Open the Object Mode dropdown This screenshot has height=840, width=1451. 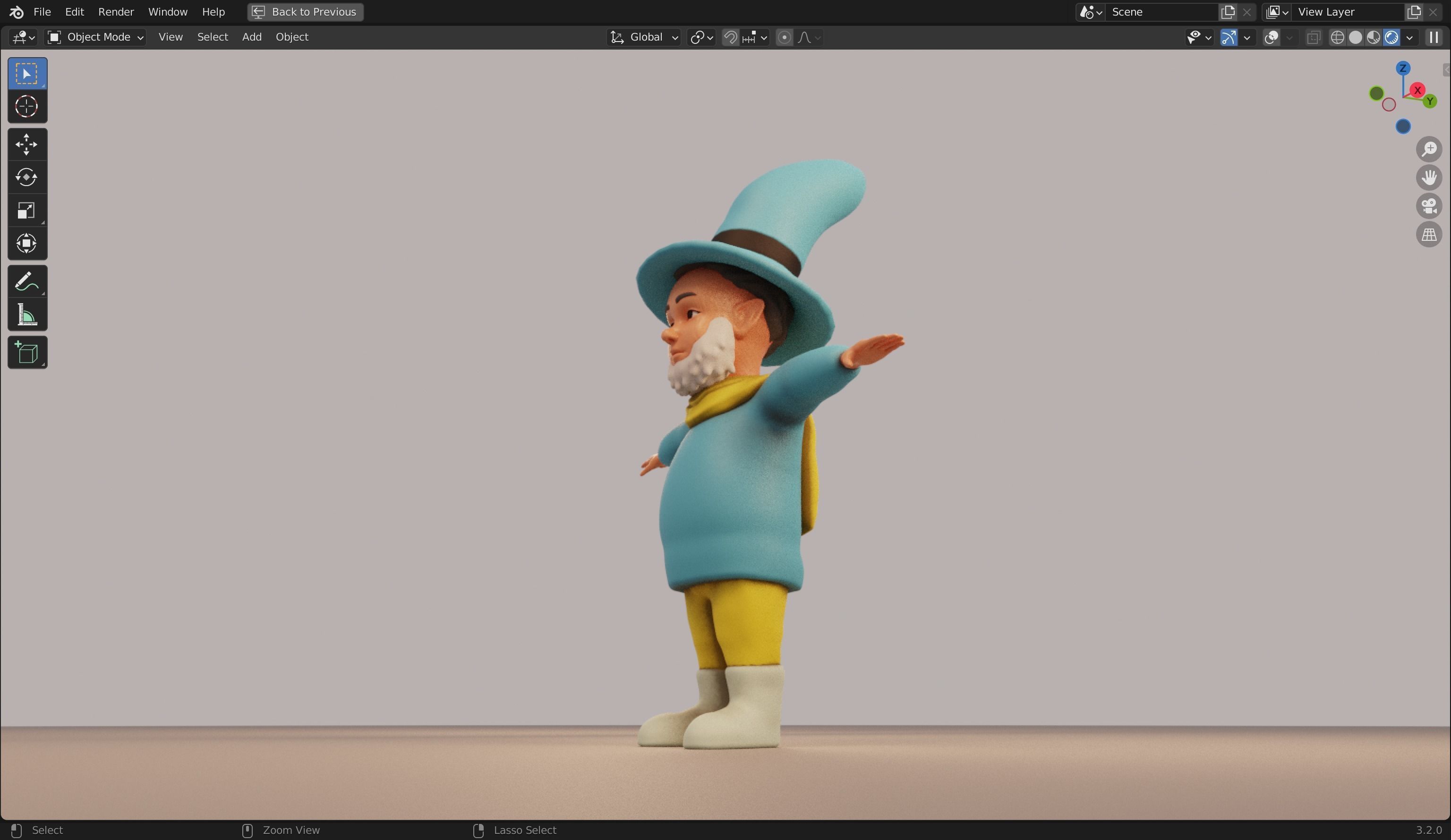pos(95,37)
